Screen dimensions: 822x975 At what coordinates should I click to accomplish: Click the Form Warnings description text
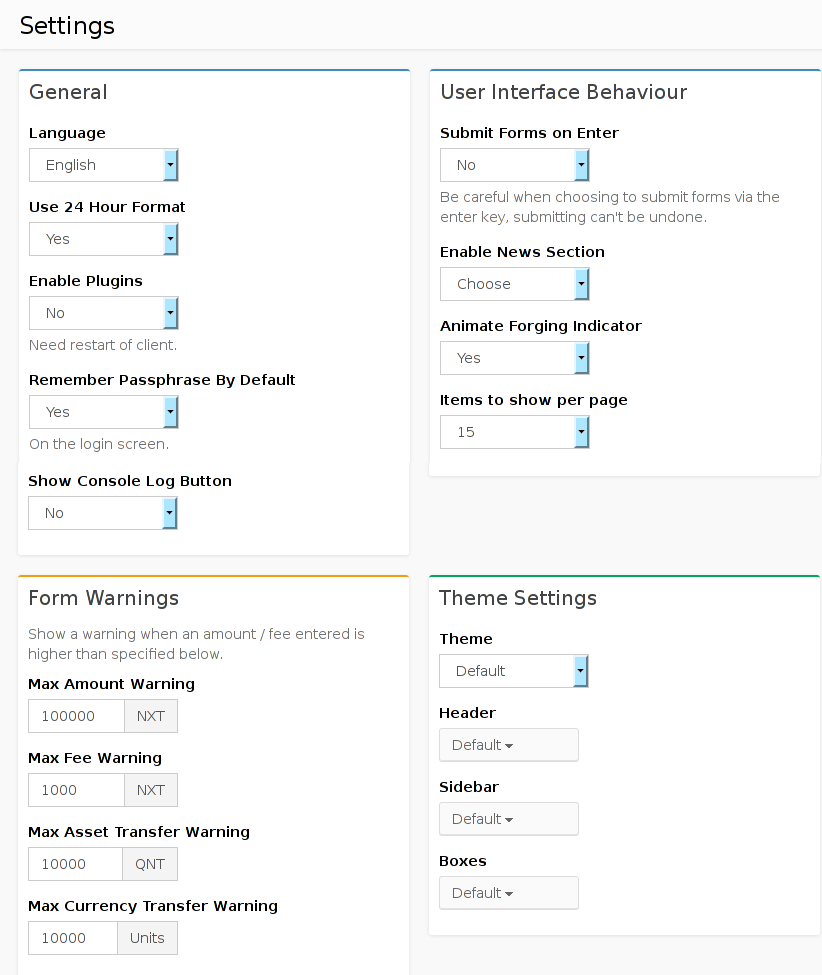pyautogui.click(x=196, y=644)
